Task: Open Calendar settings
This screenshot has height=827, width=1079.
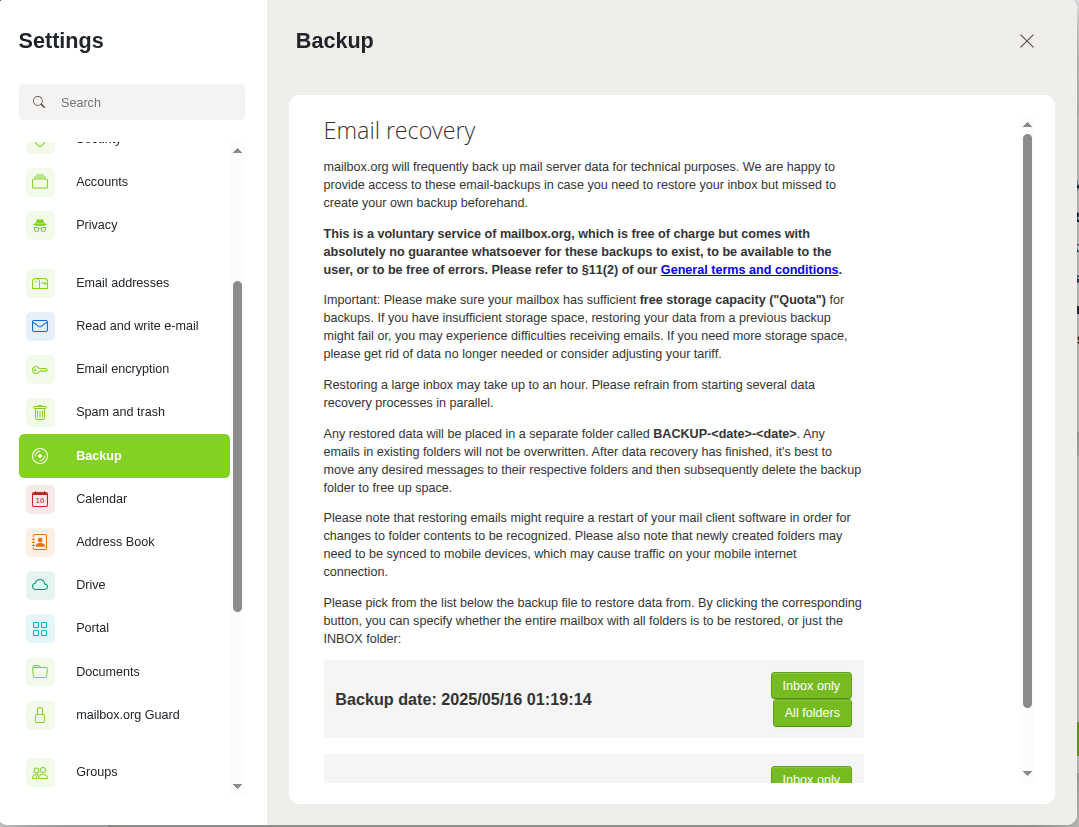Action: pos(125,499)
